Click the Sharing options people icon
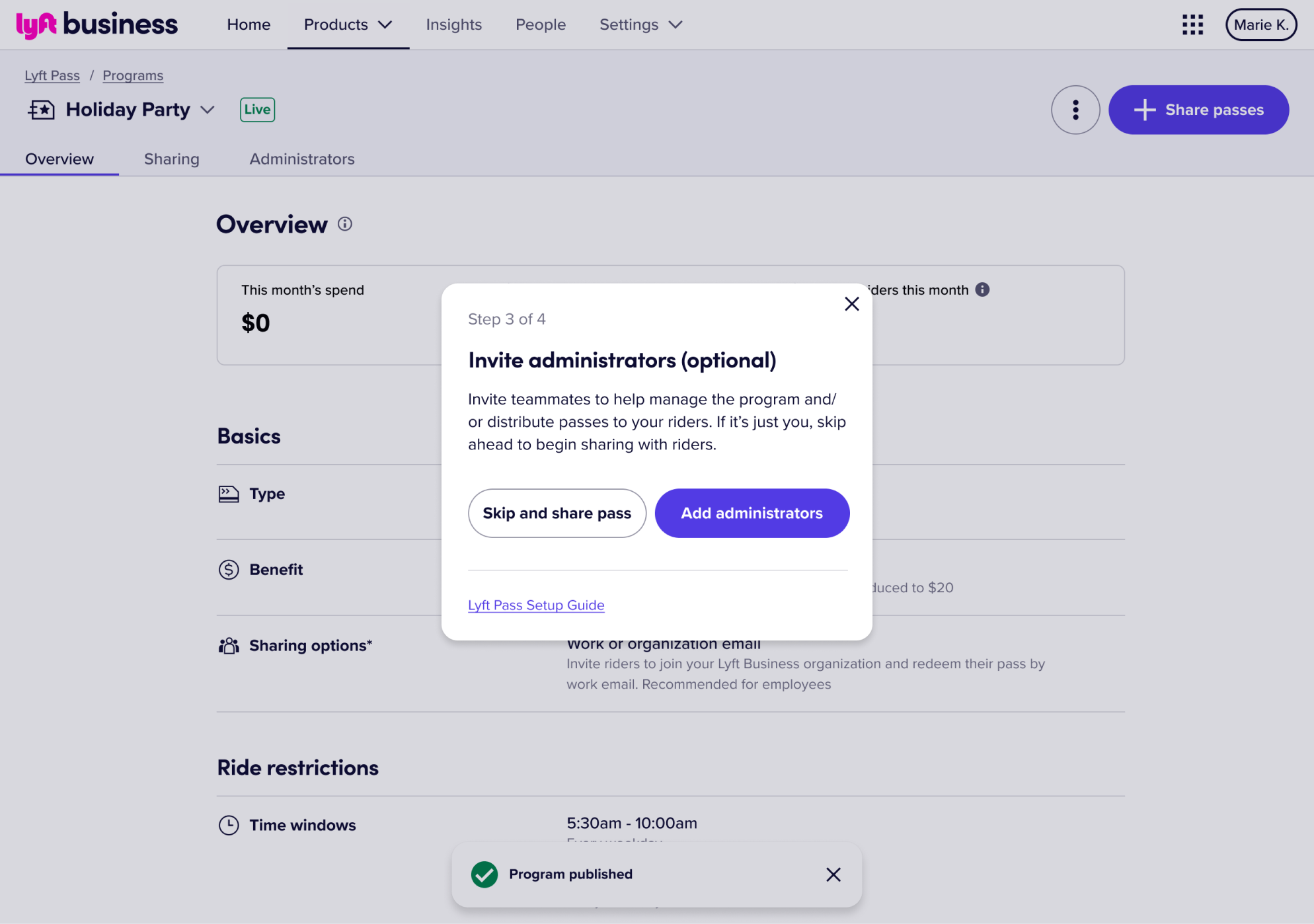 coord(229,646)
